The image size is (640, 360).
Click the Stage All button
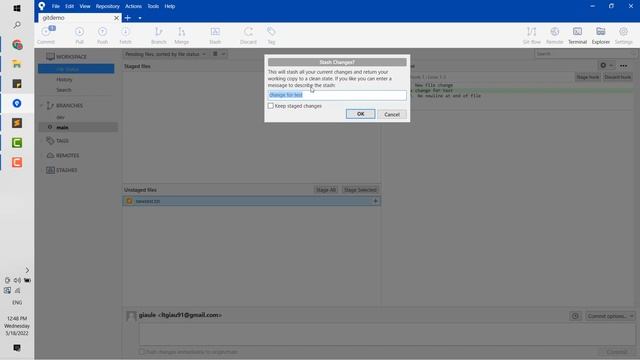click(326, 190)
